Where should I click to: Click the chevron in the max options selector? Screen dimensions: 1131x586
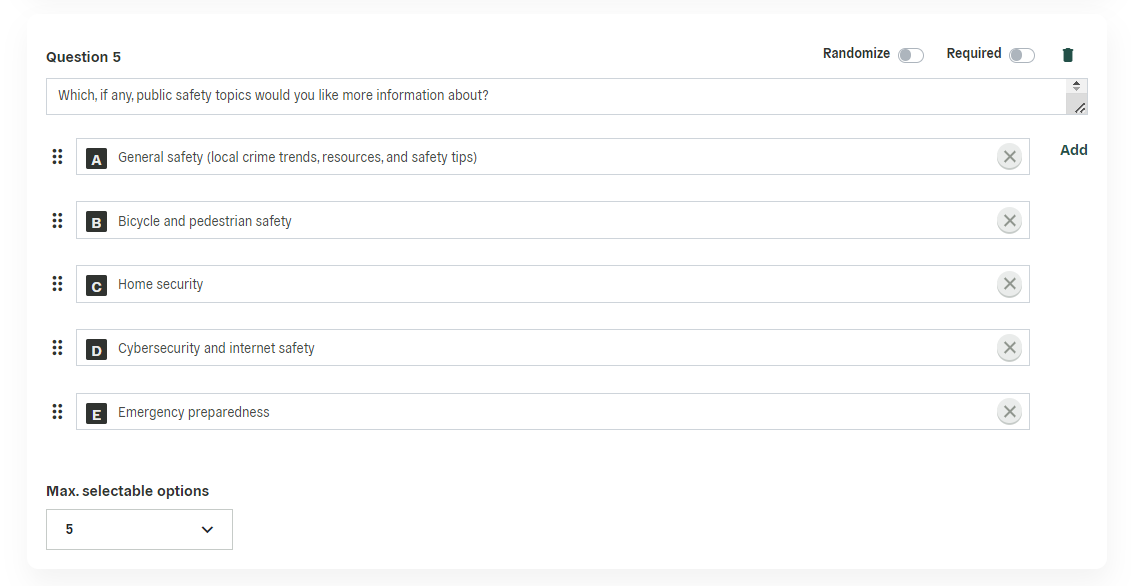(207, 530)
